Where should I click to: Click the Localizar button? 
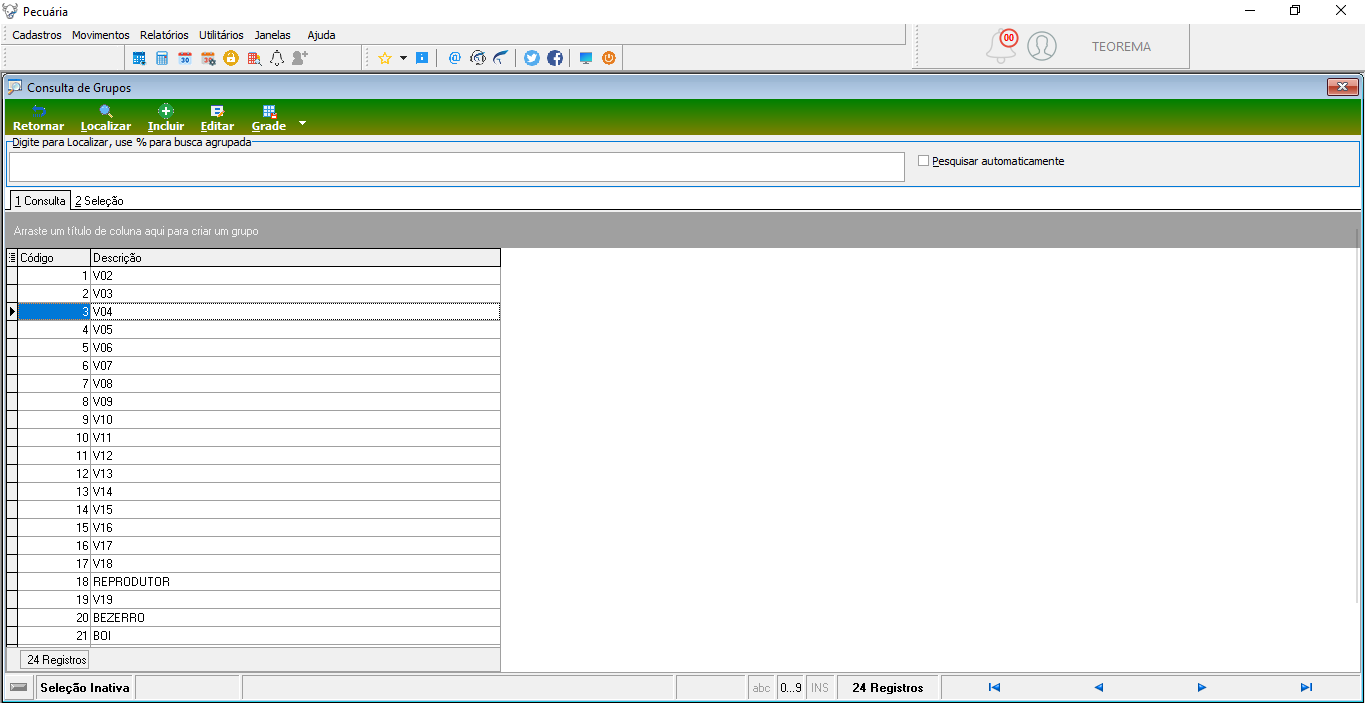tap(106, 118)
